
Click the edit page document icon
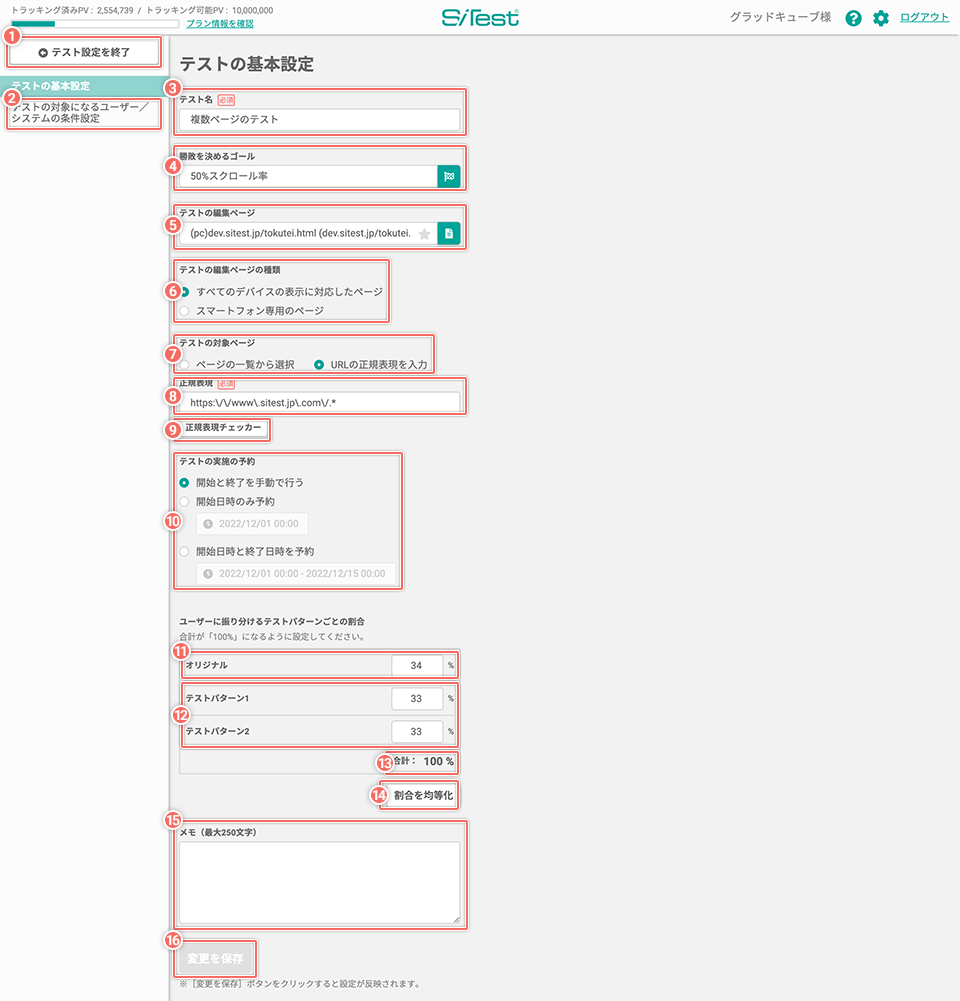coord(449,234)
